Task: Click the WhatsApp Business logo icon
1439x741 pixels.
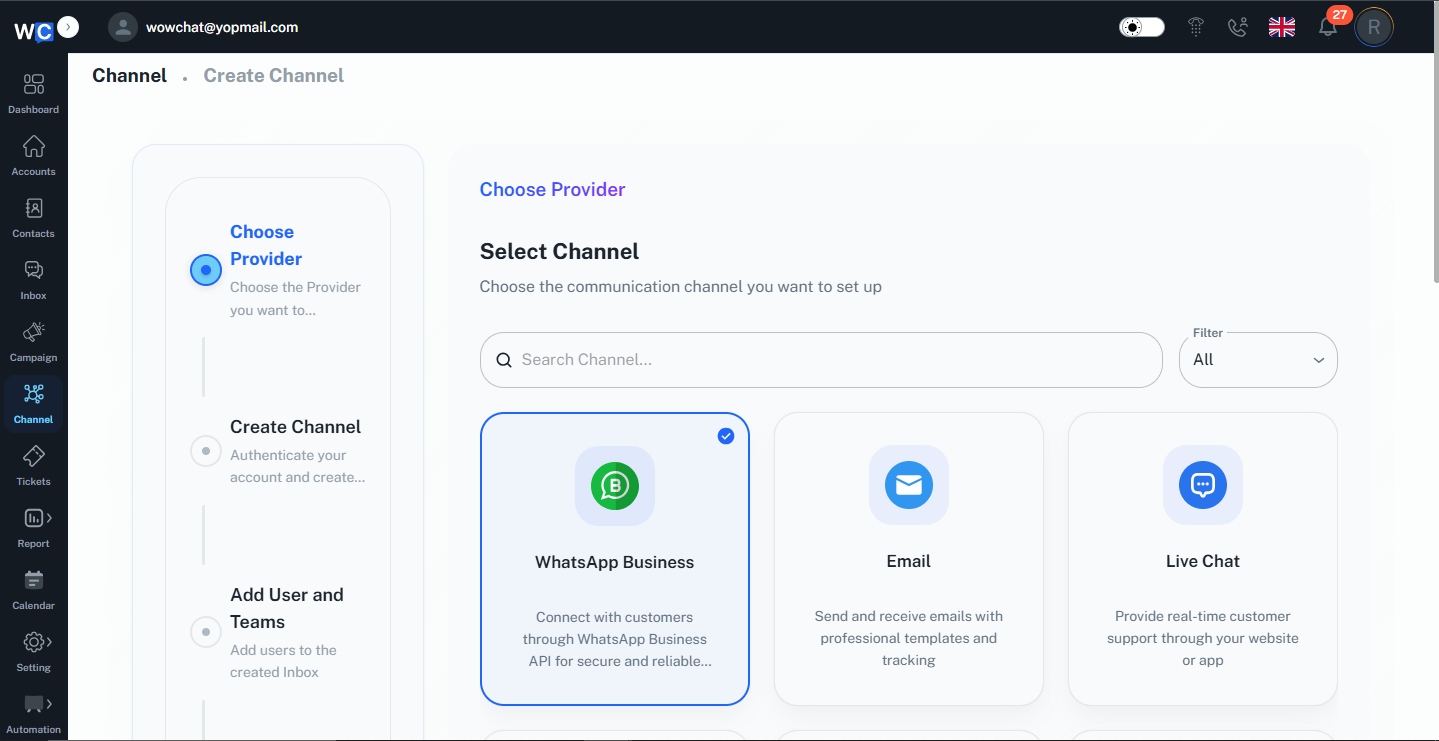Action: pos(615,486)
